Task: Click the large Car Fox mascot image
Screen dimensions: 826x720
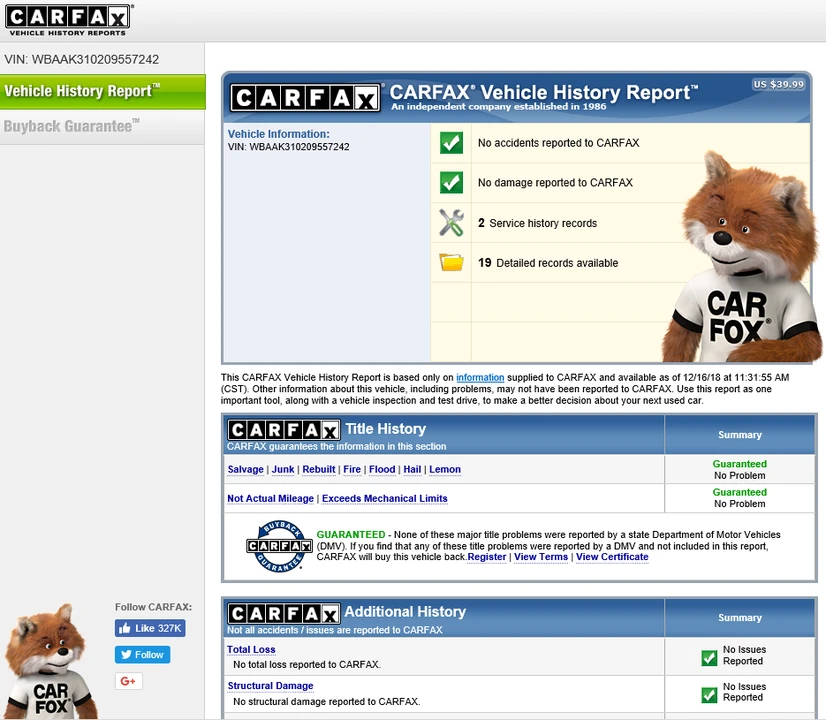Action: tap(741, 258)
